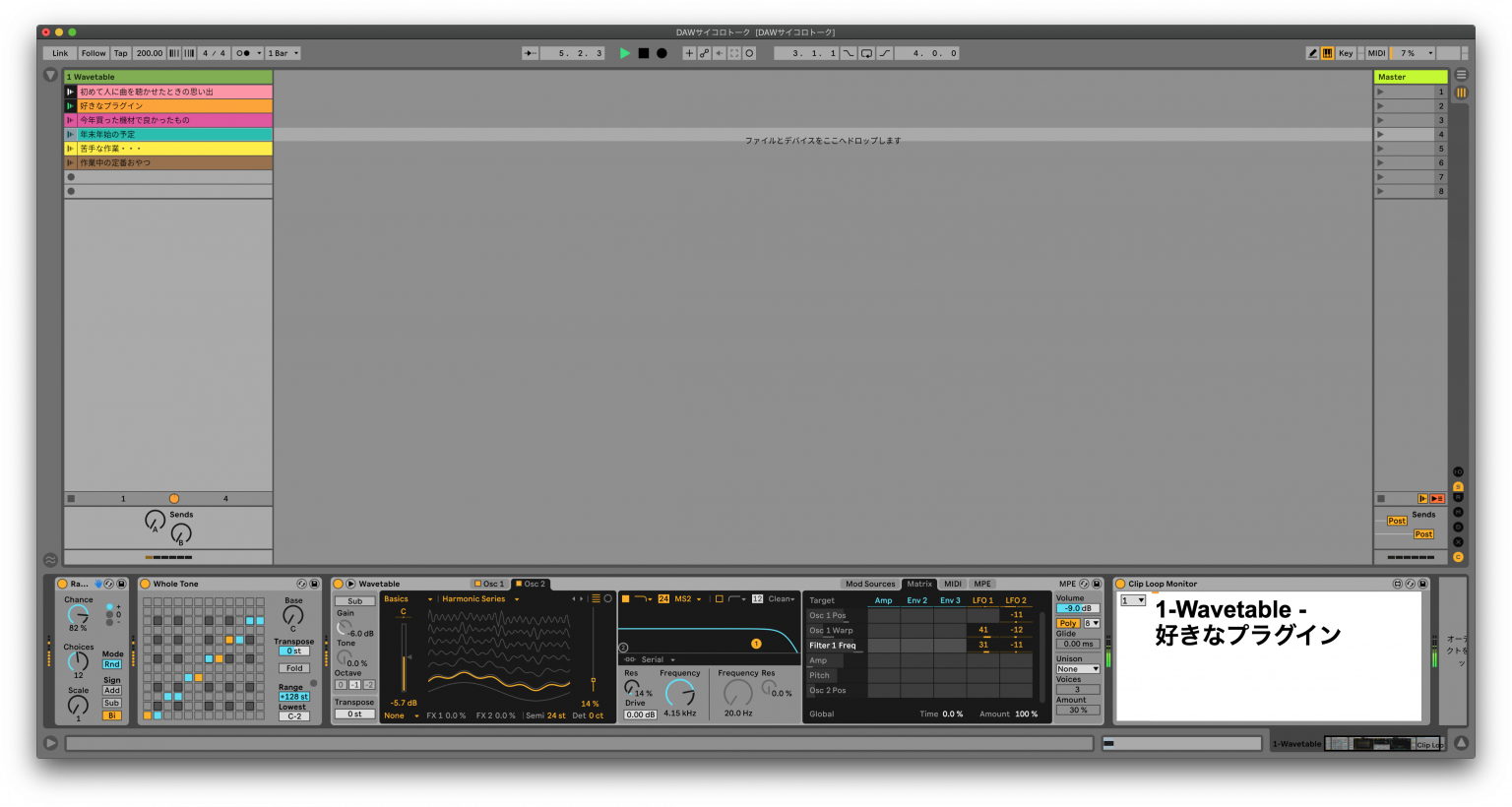Click Tap tempo button
Viewport: 1512px width, 807px height.
120,53
